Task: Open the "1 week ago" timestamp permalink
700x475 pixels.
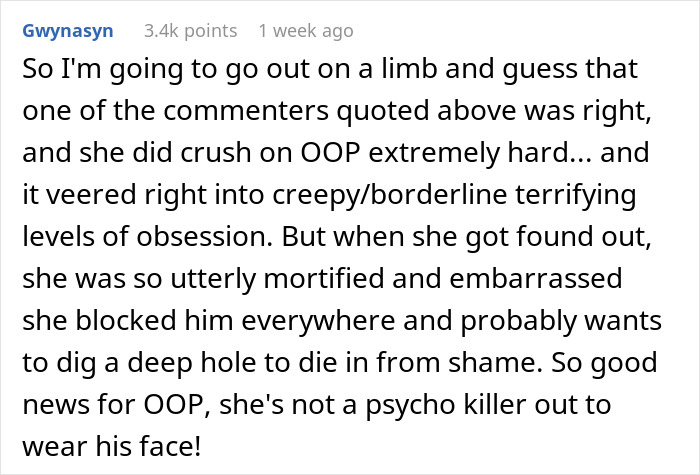Action: pyautogui.click(x=305, y=31)
